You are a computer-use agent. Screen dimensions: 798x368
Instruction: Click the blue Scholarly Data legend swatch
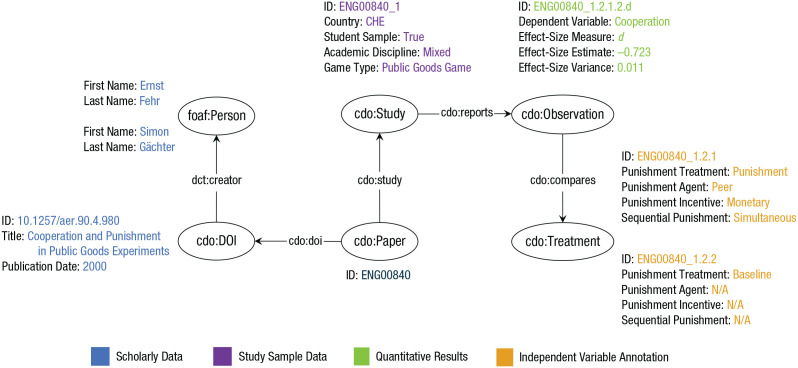[x=98, y=356]
